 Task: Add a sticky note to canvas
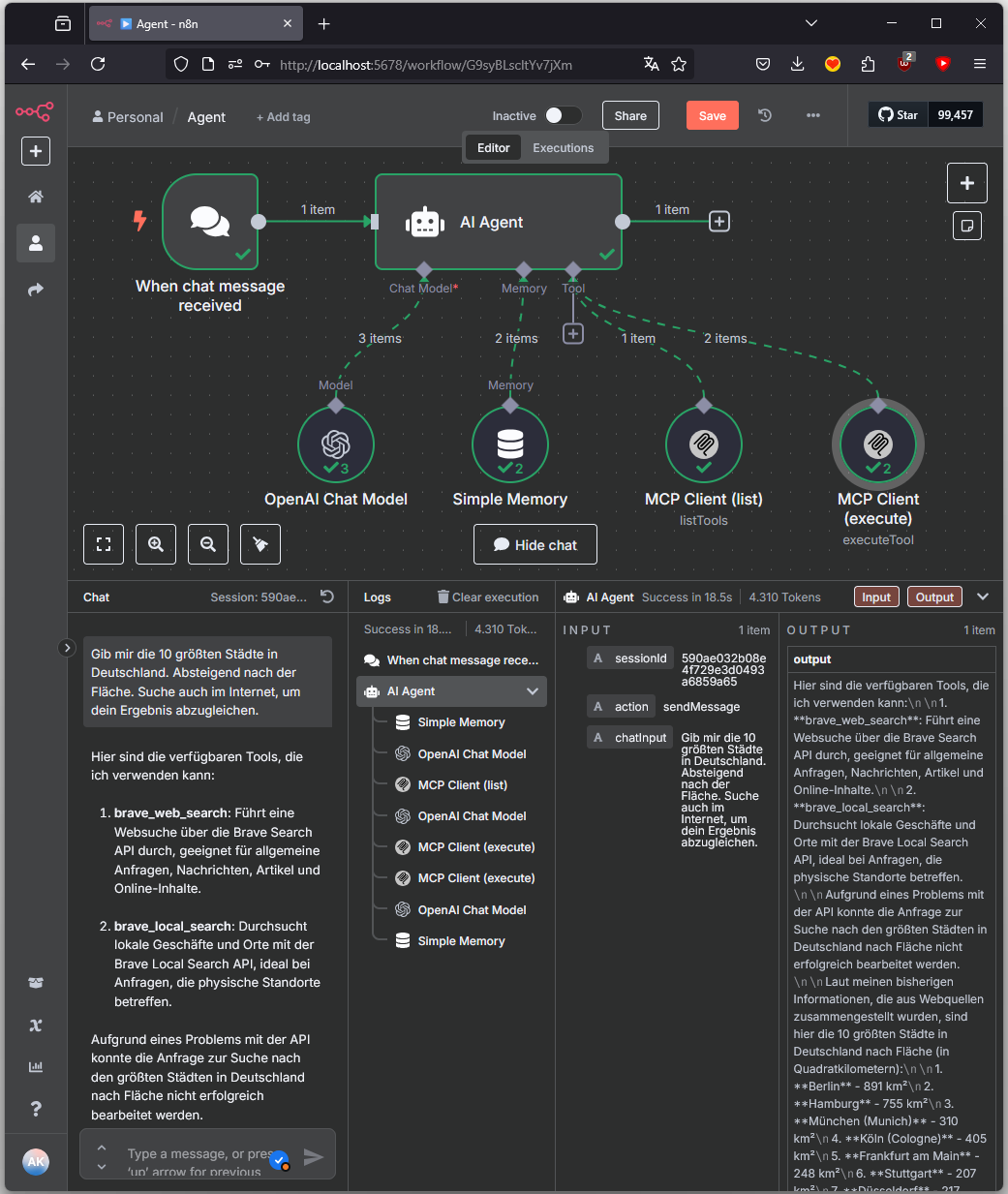click(966, 226)
